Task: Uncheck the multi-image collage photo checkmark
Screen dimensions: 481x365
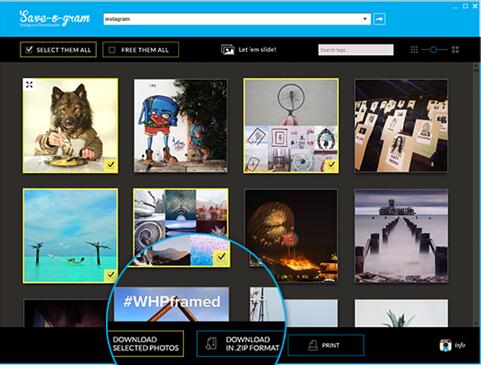Action: click(x=221, y=257)
